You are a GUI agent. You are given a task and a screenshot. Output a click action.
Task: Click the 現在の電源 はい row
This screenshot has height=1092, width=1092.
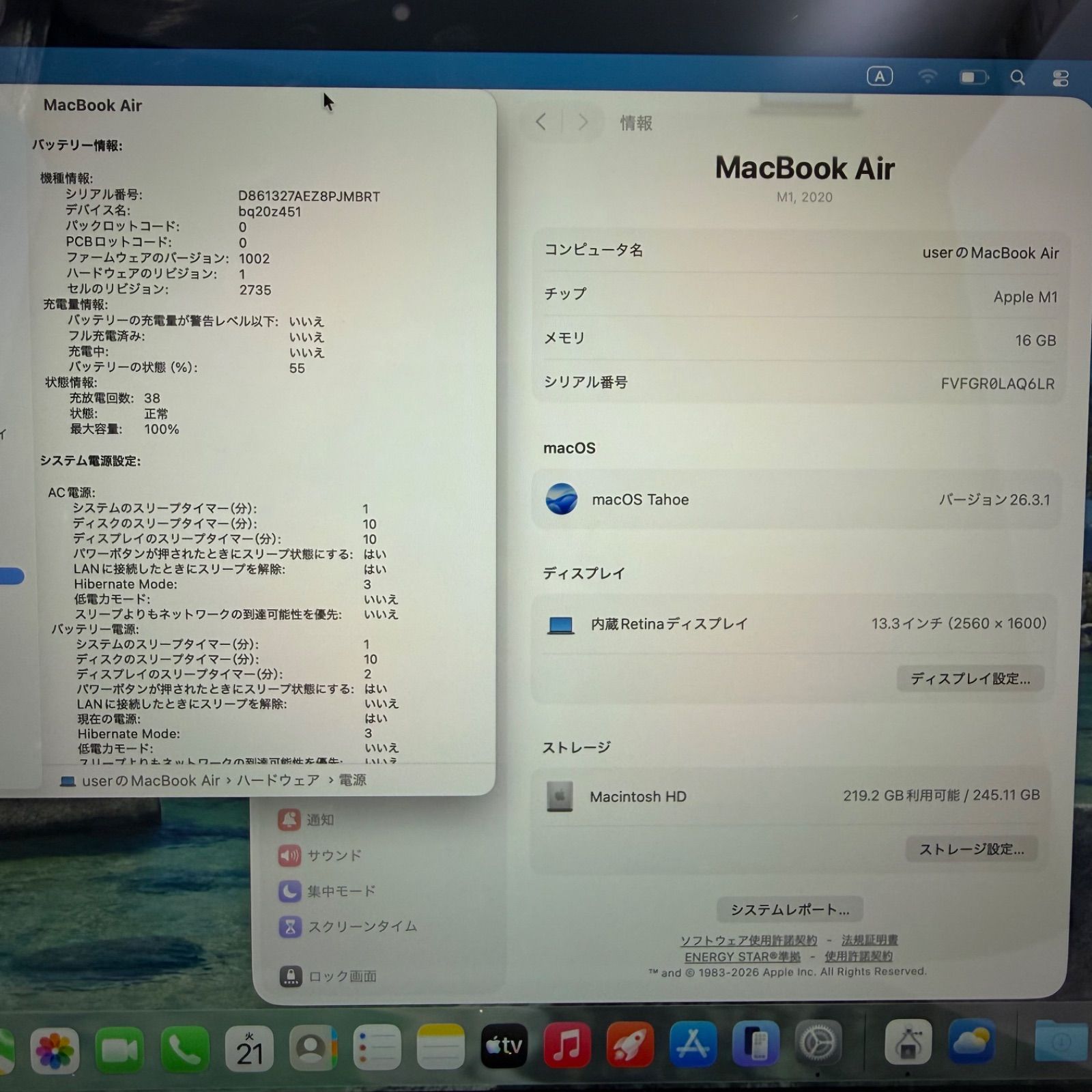[232, 719]
